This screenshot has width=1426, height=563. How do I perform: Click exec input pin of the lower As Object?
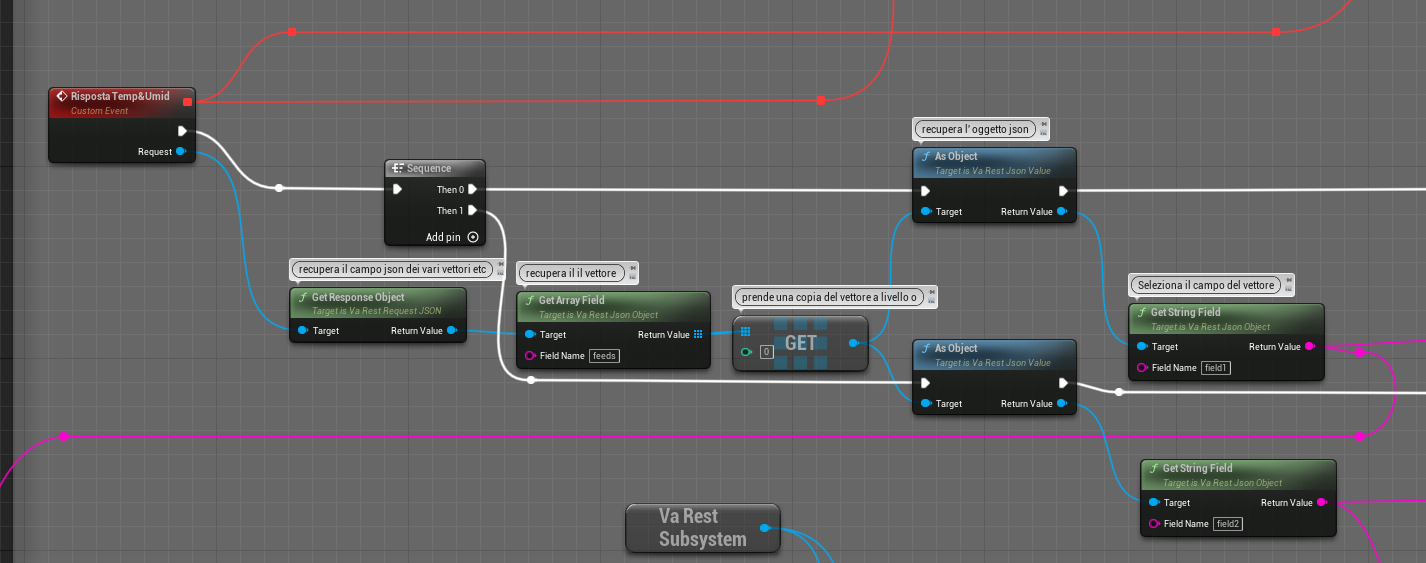pos(926,382)
